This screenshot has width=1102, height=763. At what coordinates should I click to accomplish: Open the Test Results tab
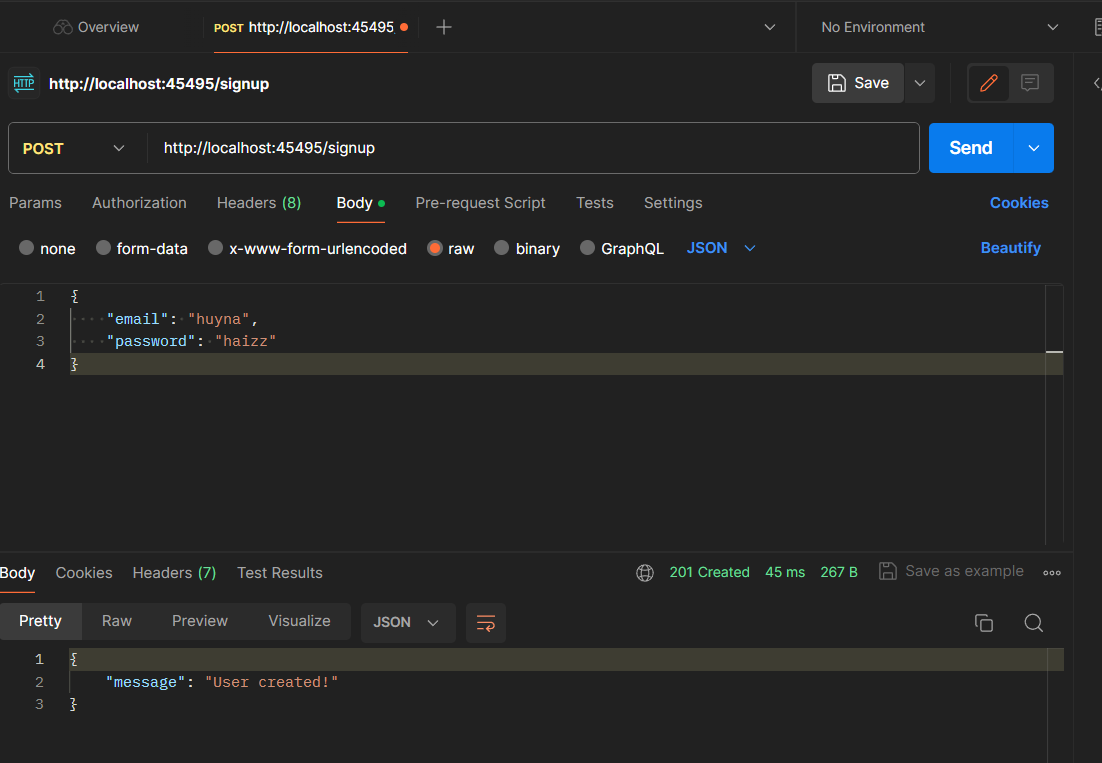click(x=279, y=573)
